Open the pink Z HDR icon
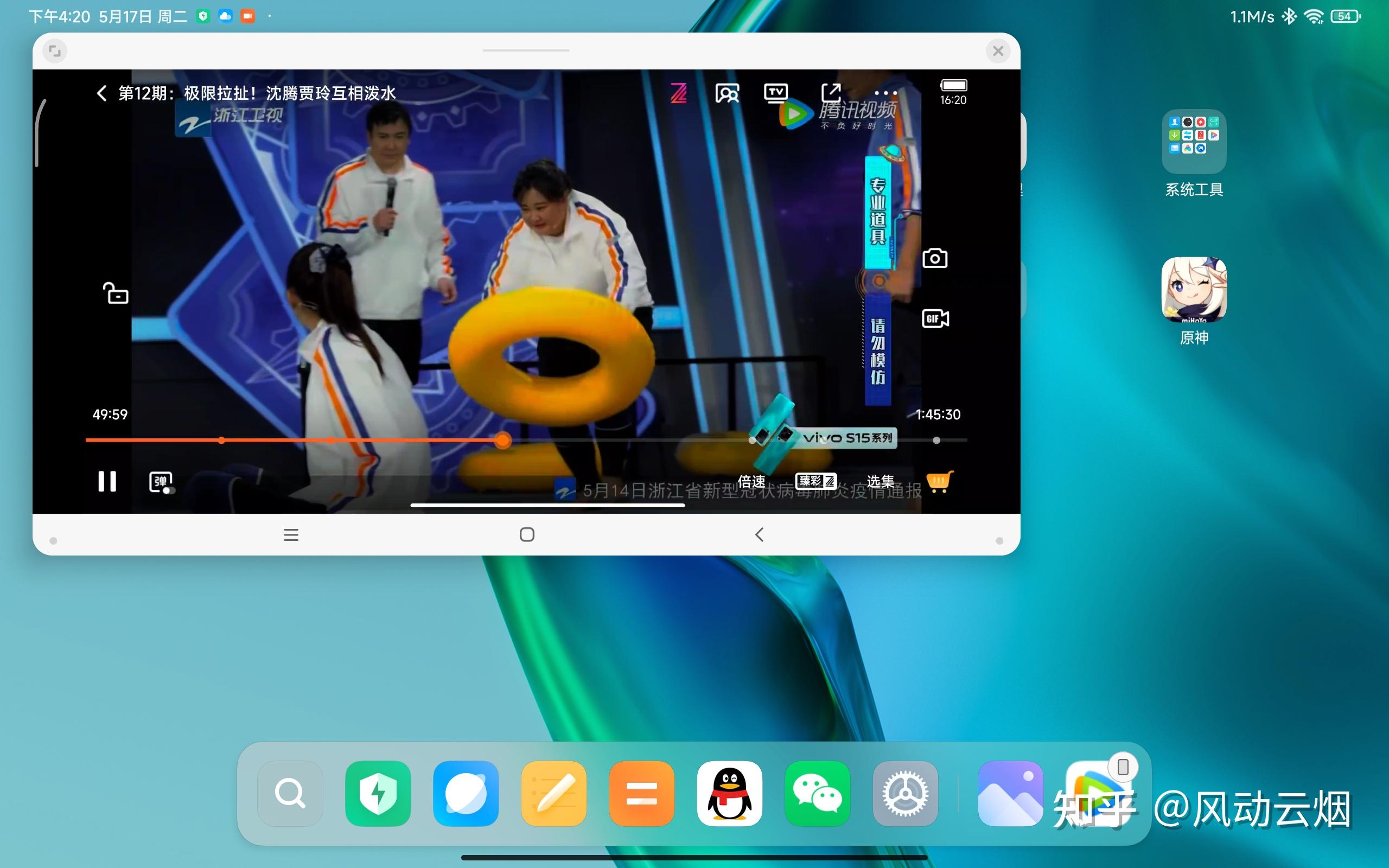The image size is (1389, 868). [678, 93]
